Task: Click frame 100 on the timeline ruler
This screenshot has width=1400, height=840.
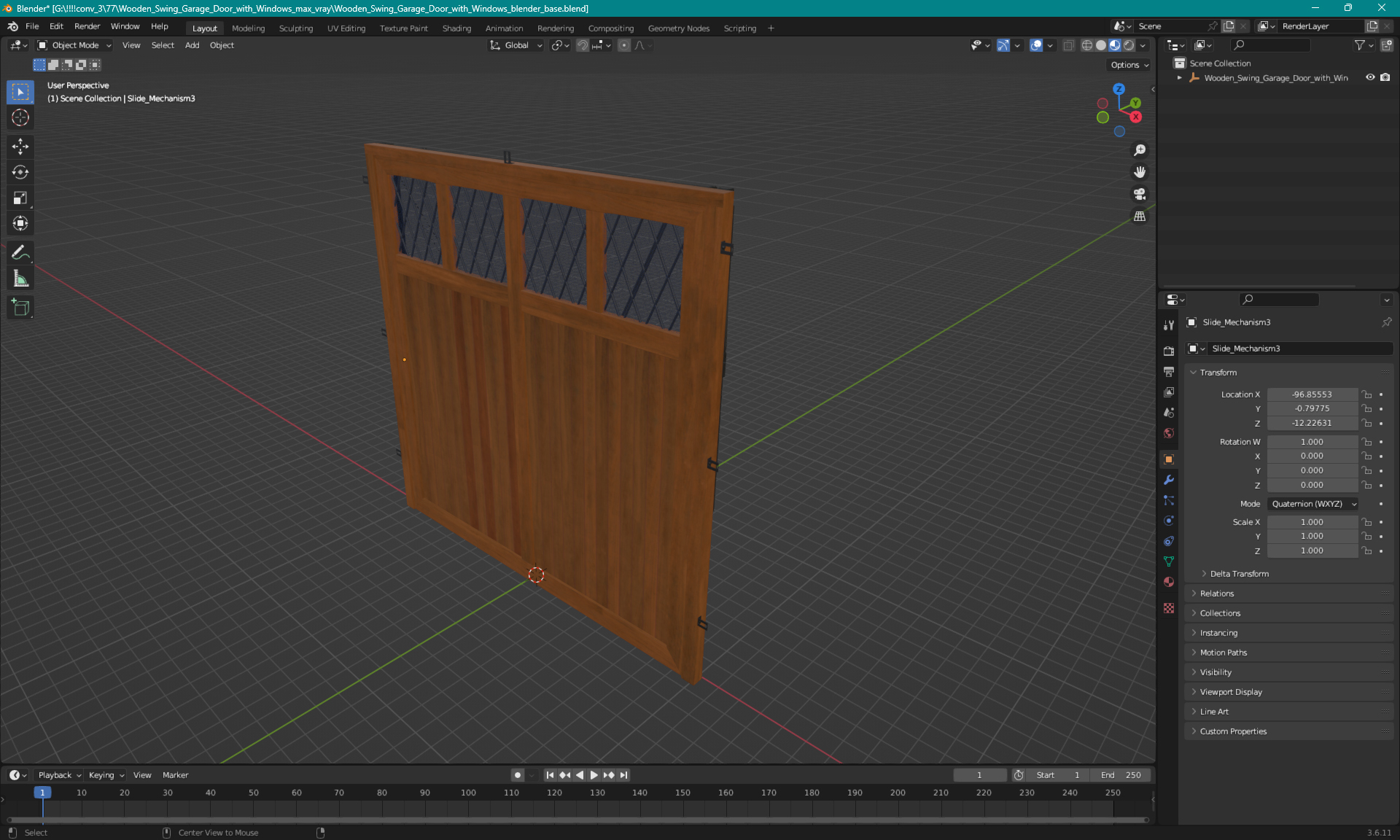Action: coord(468,793)
